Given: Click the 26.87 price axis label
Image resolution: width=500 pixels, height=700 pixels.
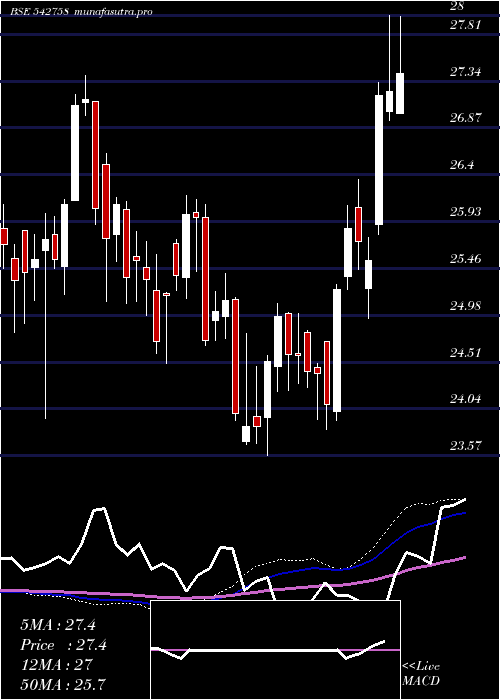Looking at the screenshot, I should (x=466, y=118).
